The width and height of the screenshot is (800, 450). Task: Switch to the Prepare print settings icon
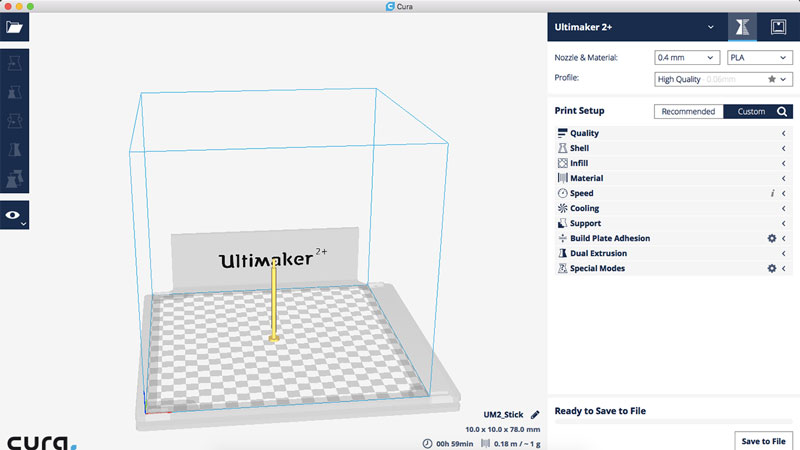(742, 27)
